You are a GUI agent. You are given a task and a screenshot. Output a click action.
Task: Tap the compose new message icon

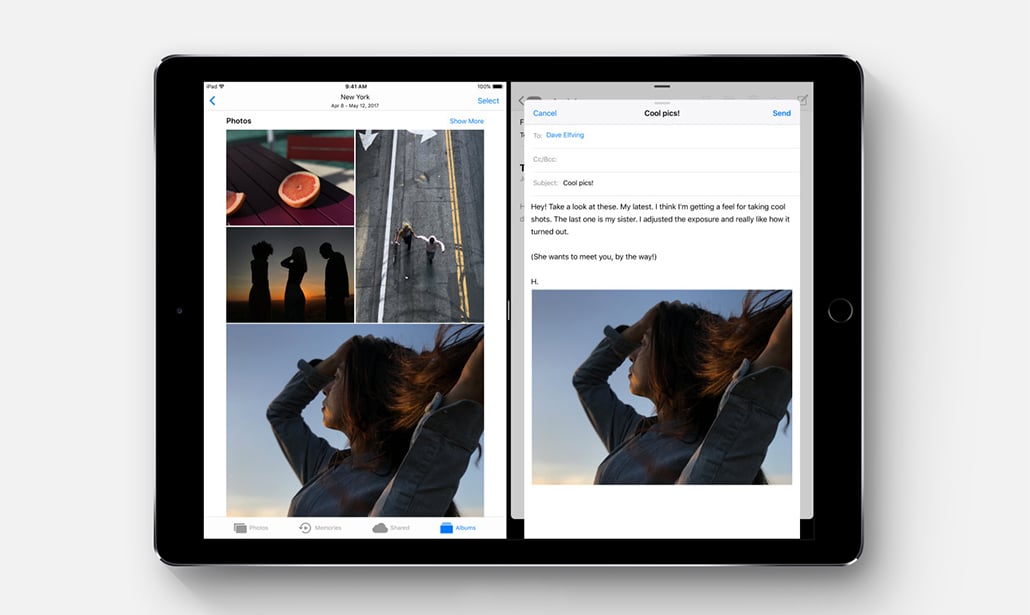pos(802,100)
